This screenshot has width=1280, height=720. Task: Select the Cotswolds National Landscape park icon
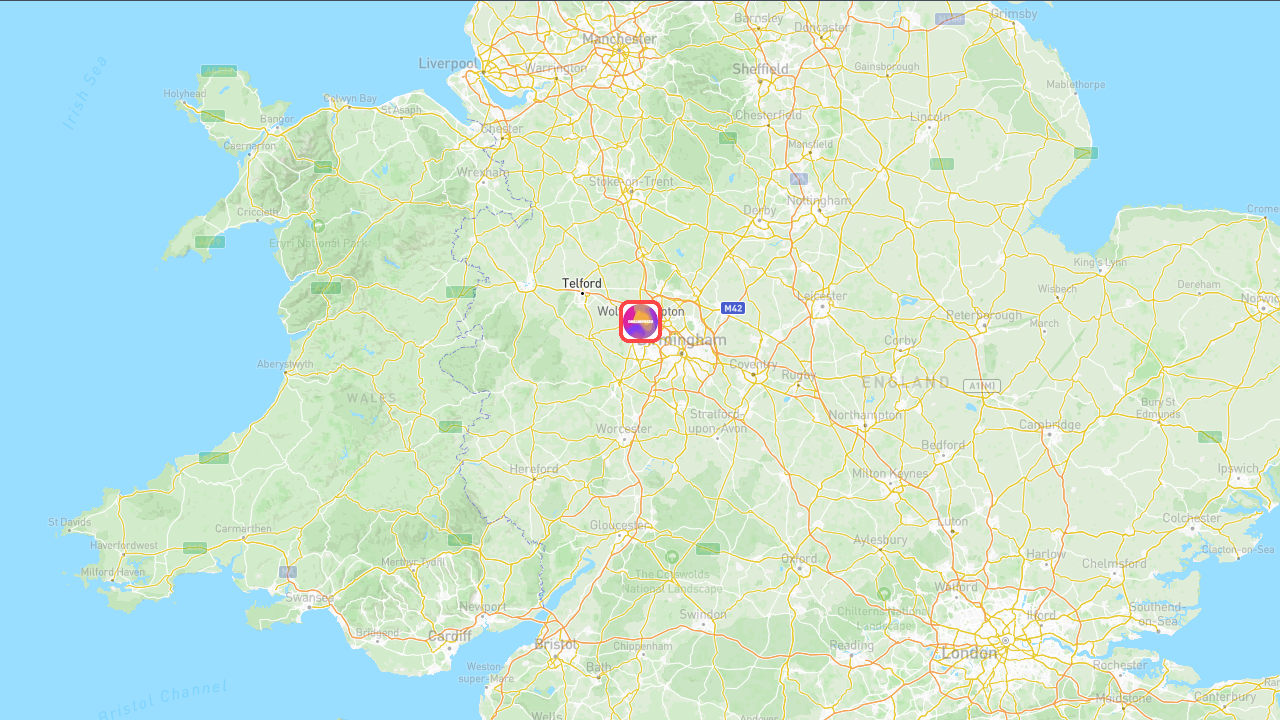click(x=672, y=556)
